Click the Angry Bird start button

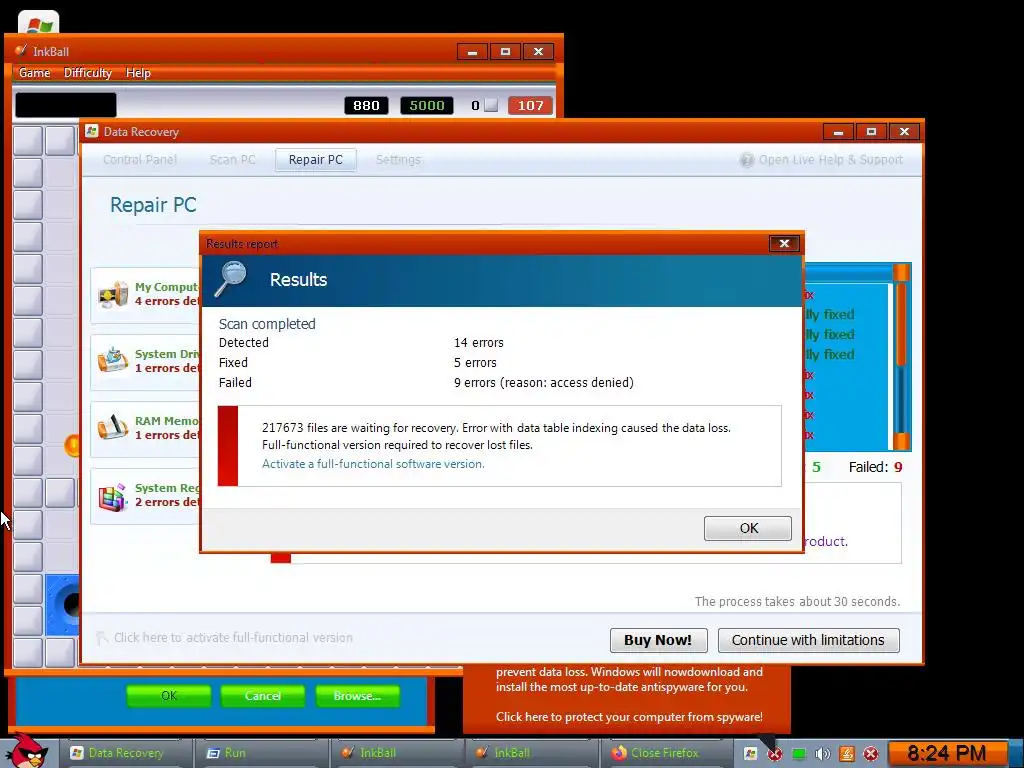click(27, 751)
